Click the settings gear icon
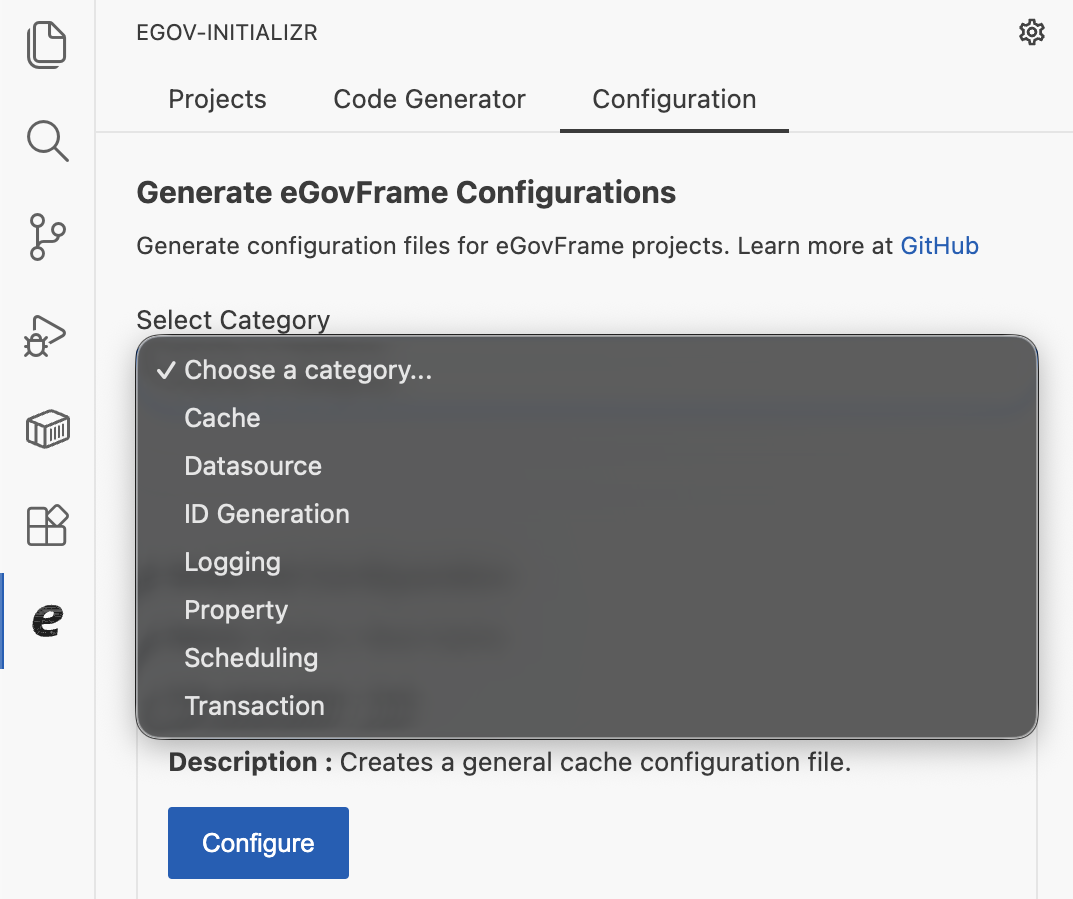Image resolution: width=1073 pixels, height=899 pixels. 1031,33
